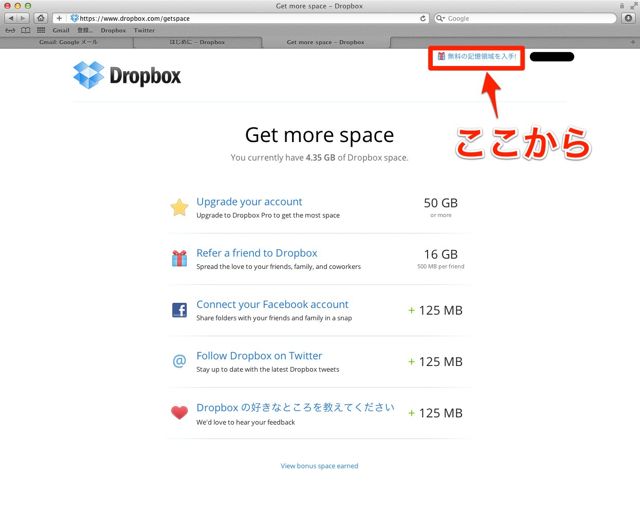Click the 無料の記憶領域を入手! link
640x506 pixels.
click(477, 56)
